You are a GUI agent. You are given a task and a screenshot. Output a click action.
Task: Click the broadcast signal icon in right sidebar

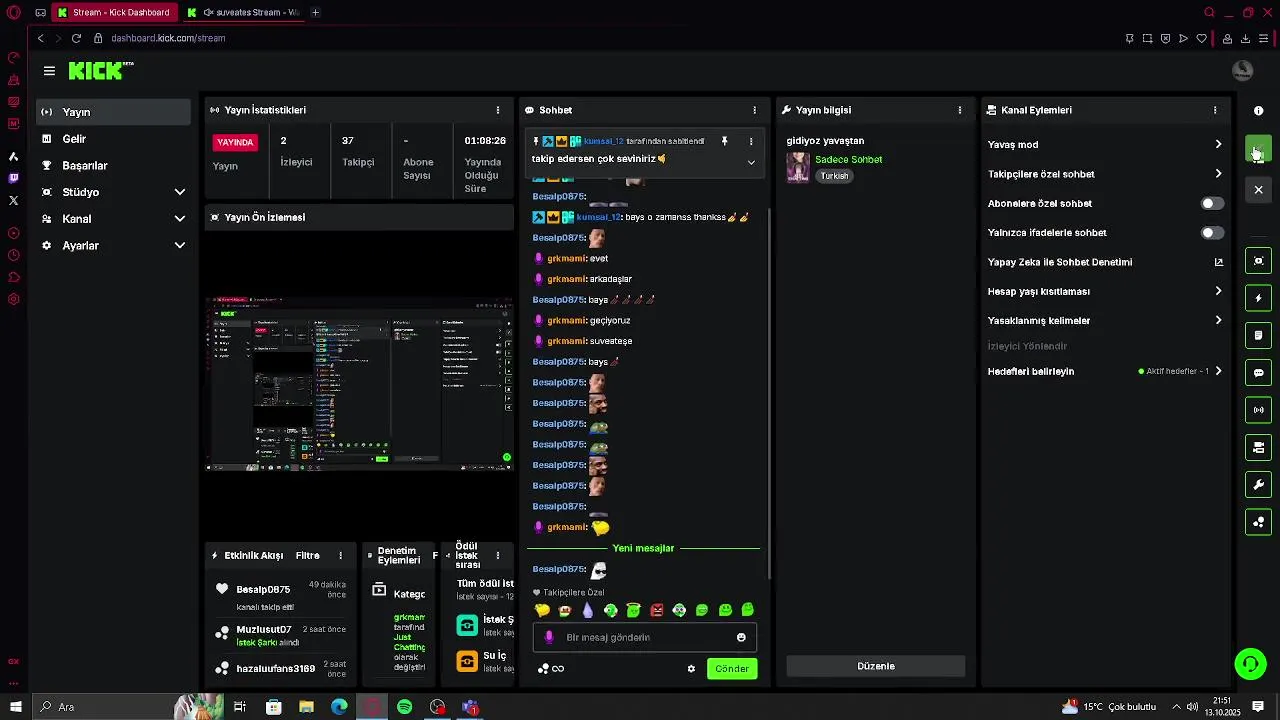point(1259,410)
